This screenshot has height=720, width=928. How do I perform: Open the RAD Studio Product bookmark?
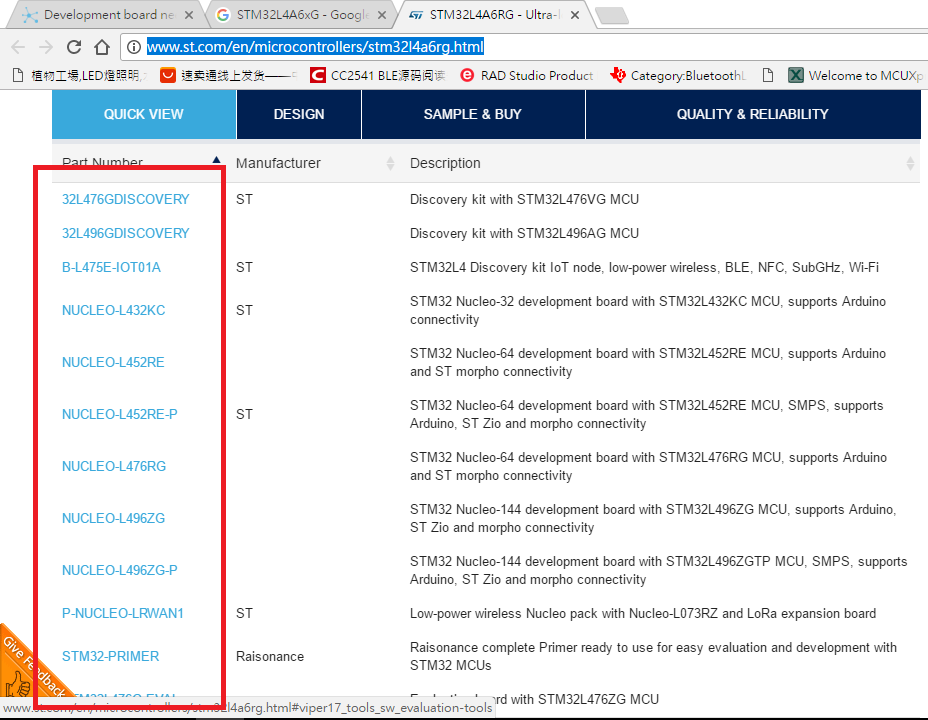click(x=527, y=76)
